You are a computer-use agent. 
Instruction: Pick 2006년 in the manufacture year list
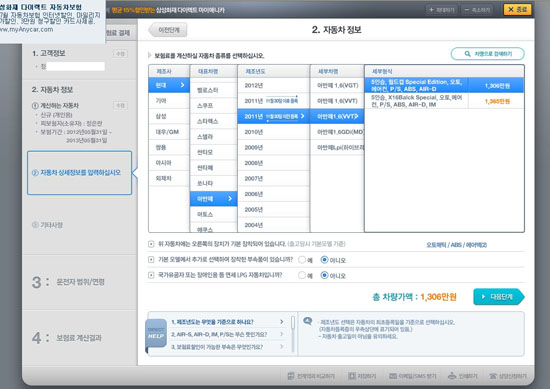tap(274, 194)
